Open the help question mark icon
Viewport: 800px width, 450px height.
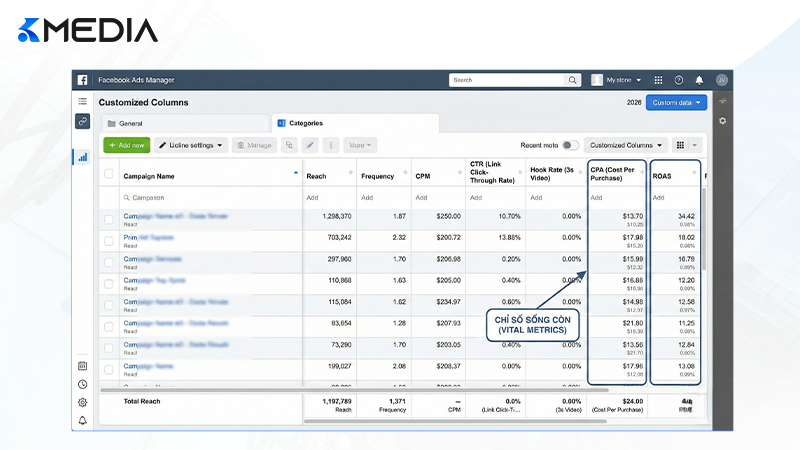coord(679,80)
